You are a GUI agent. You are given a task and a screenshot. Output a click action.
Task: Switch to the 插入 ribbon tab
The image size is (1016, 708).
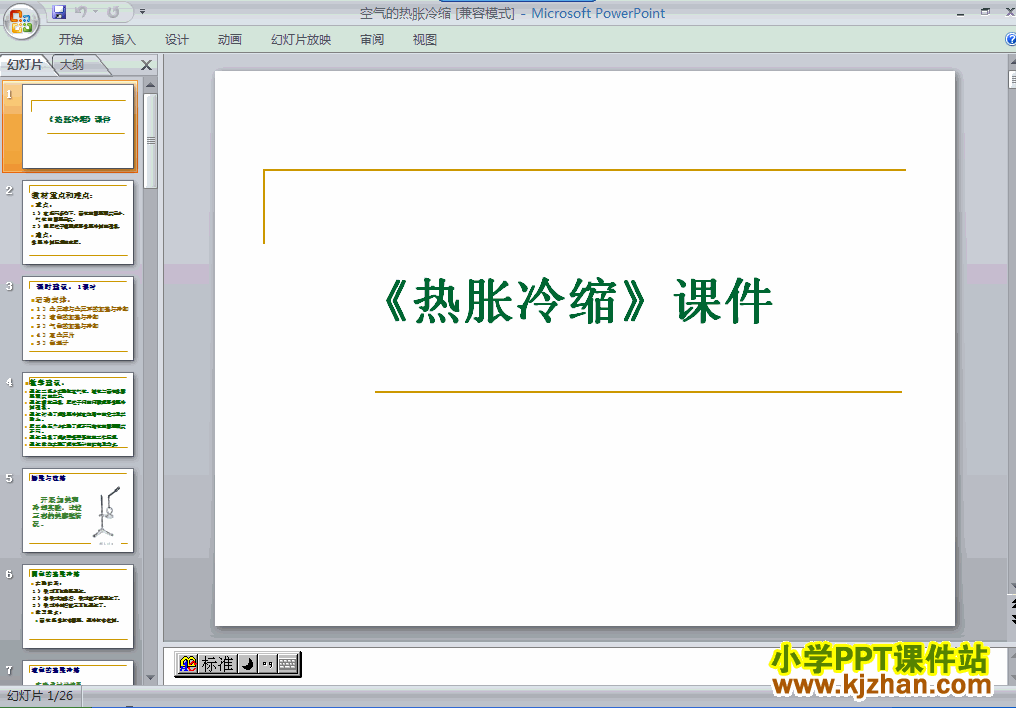click(x=124, y=40)
